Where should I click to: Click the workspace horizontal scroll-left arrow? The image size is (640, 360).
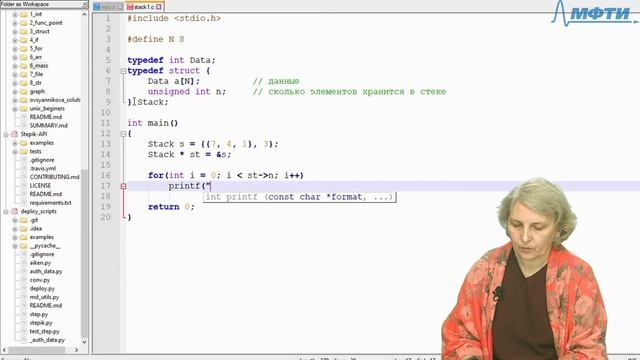(x=4, y=350)
